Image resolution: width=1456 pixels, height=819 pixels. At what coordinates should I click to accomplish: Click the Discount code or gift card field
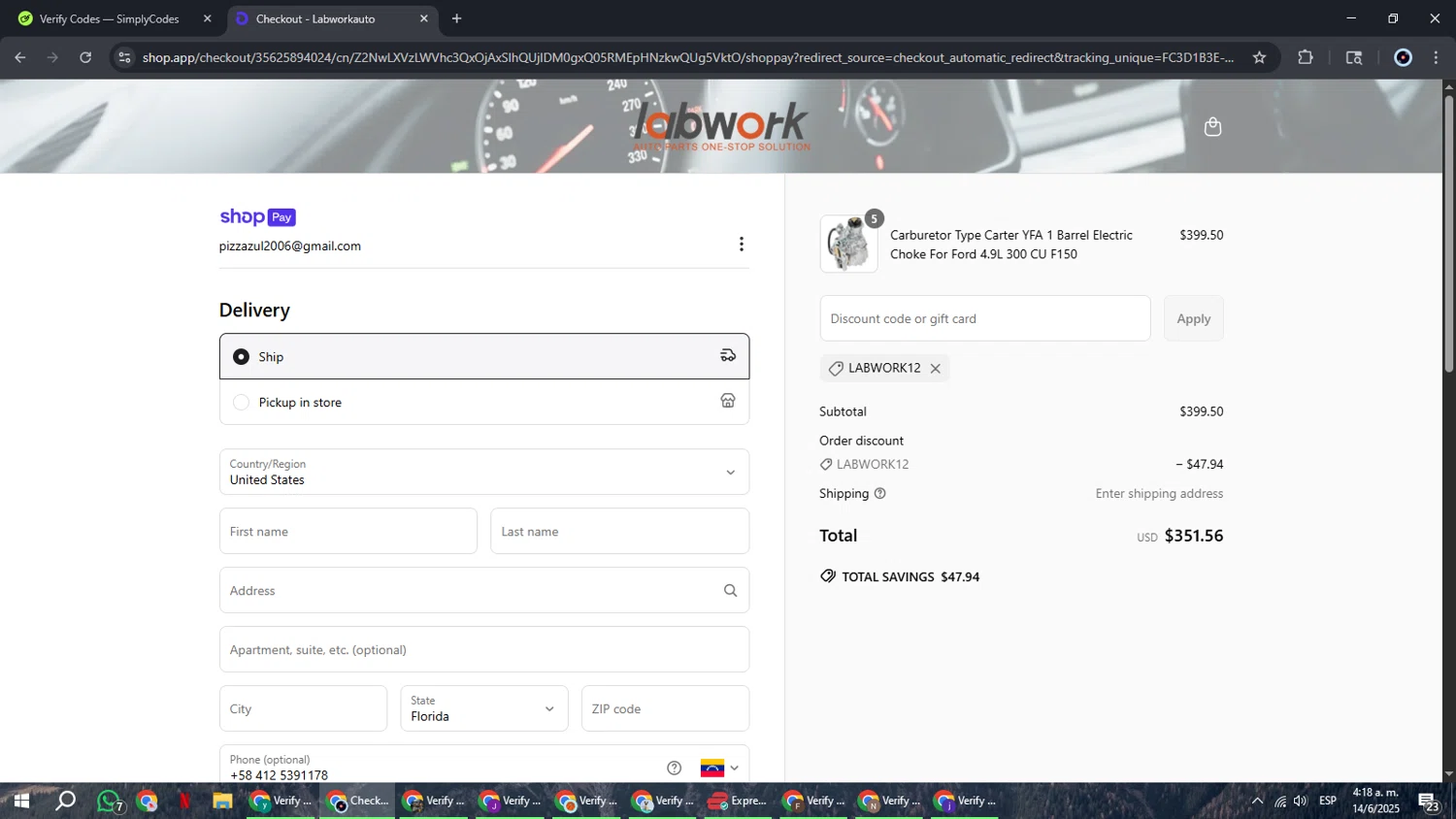pos(985,318)
